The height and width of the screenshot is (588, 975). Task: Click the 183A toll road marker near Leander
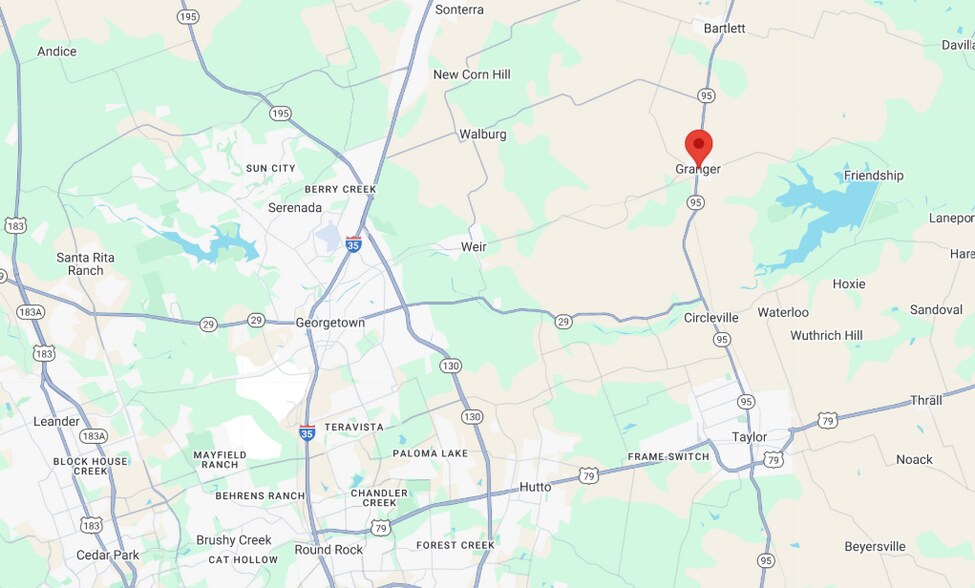tap(93, 436)
